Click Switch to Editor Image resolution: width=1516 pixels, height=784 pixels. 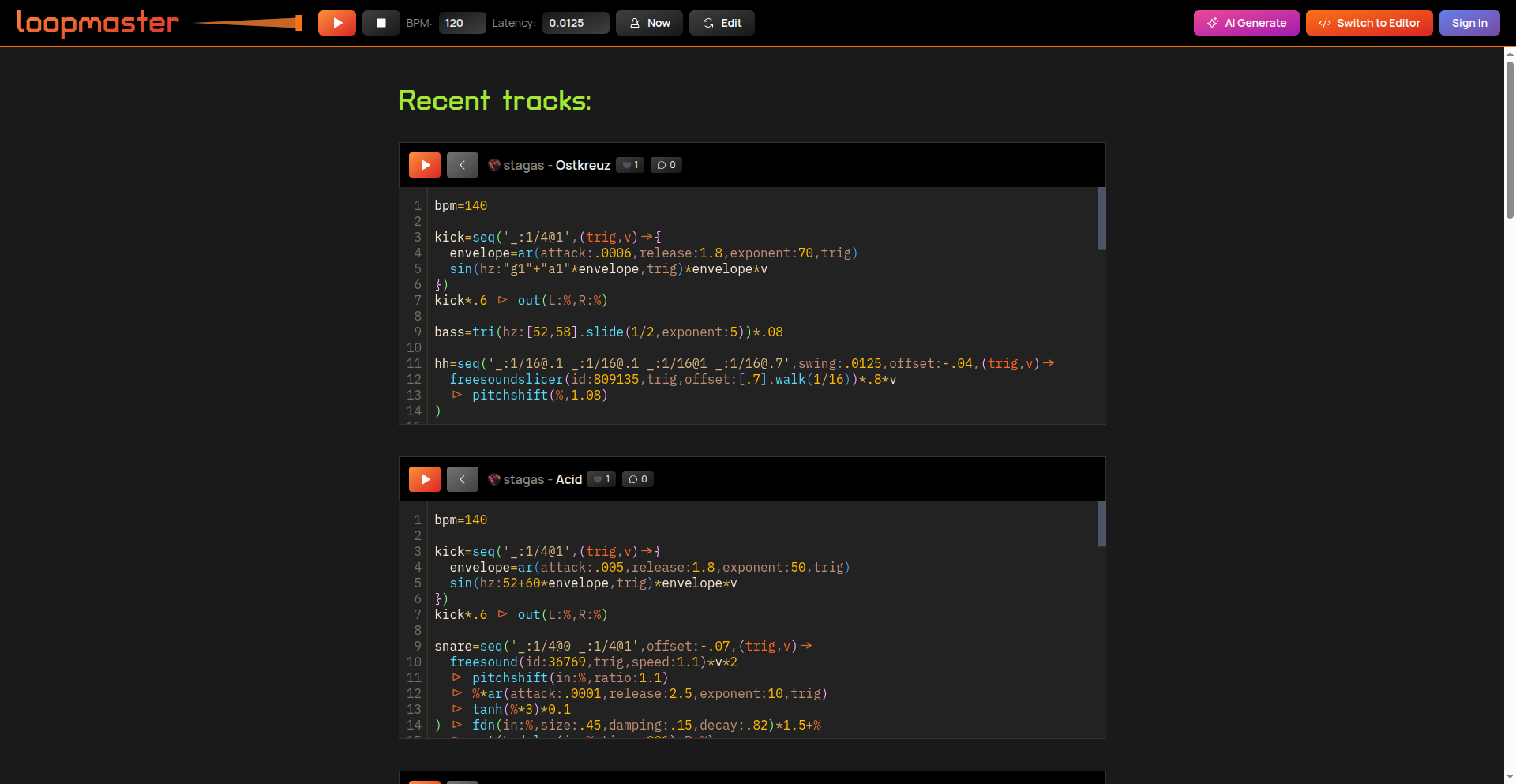[1369, 23]
